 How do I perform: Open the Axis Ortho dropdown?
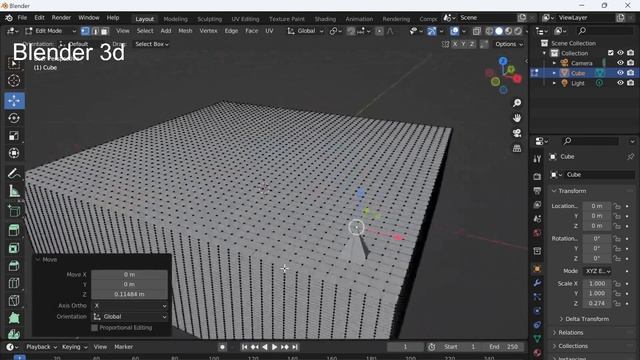coord(129,306)
